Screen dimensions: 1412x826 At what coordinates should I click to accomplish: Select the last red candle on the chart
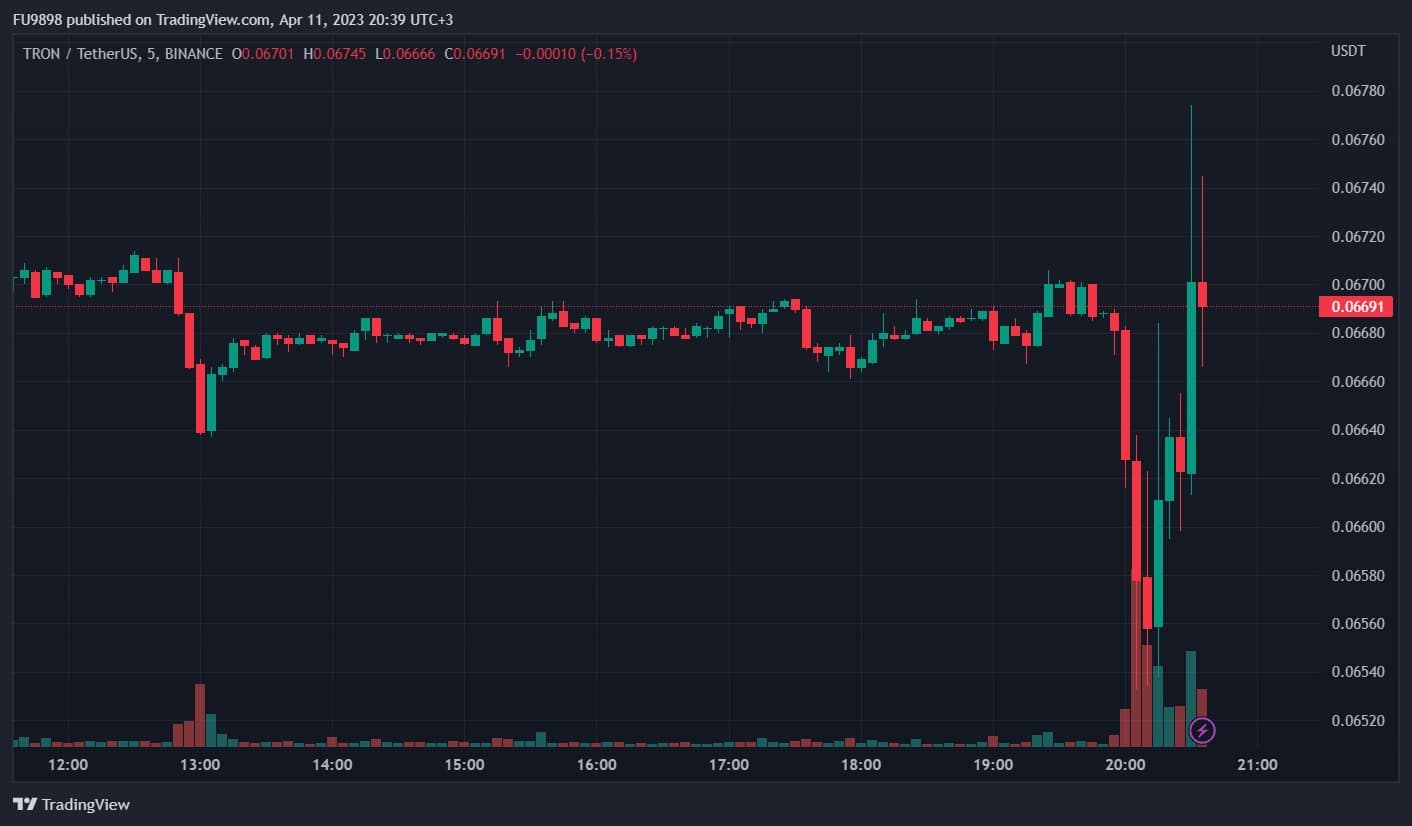pyautogui.click(x=1202, y=294)
